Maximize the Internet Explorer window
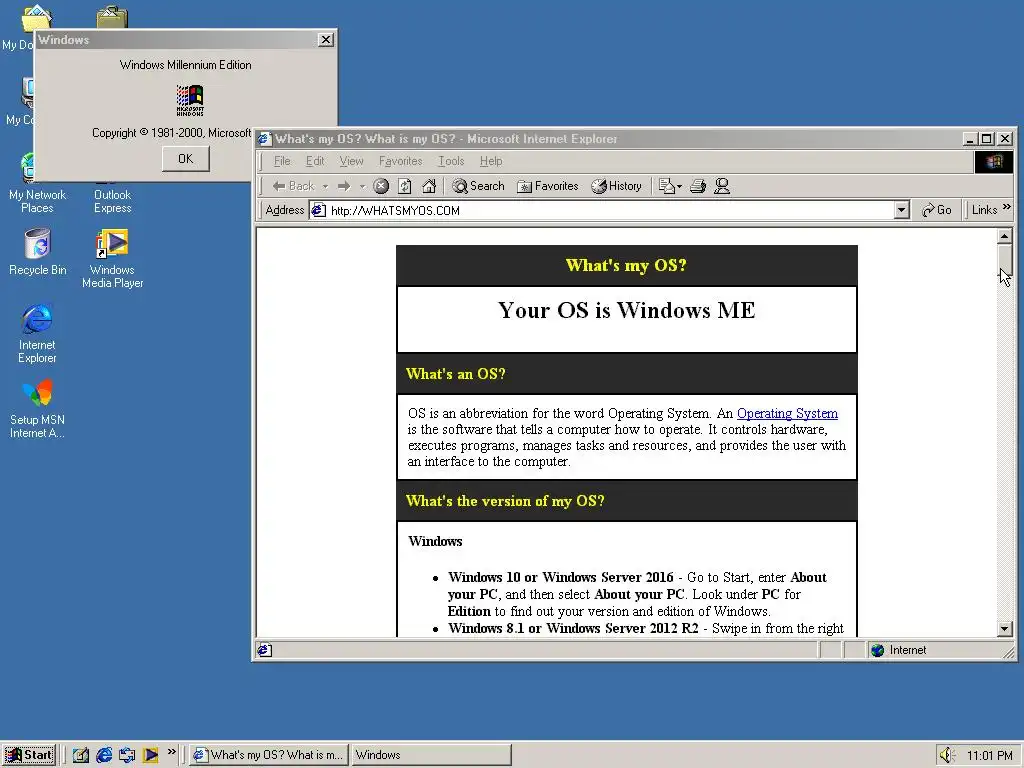Screen dimensions: 1024x768 click(x=987, y=138)
